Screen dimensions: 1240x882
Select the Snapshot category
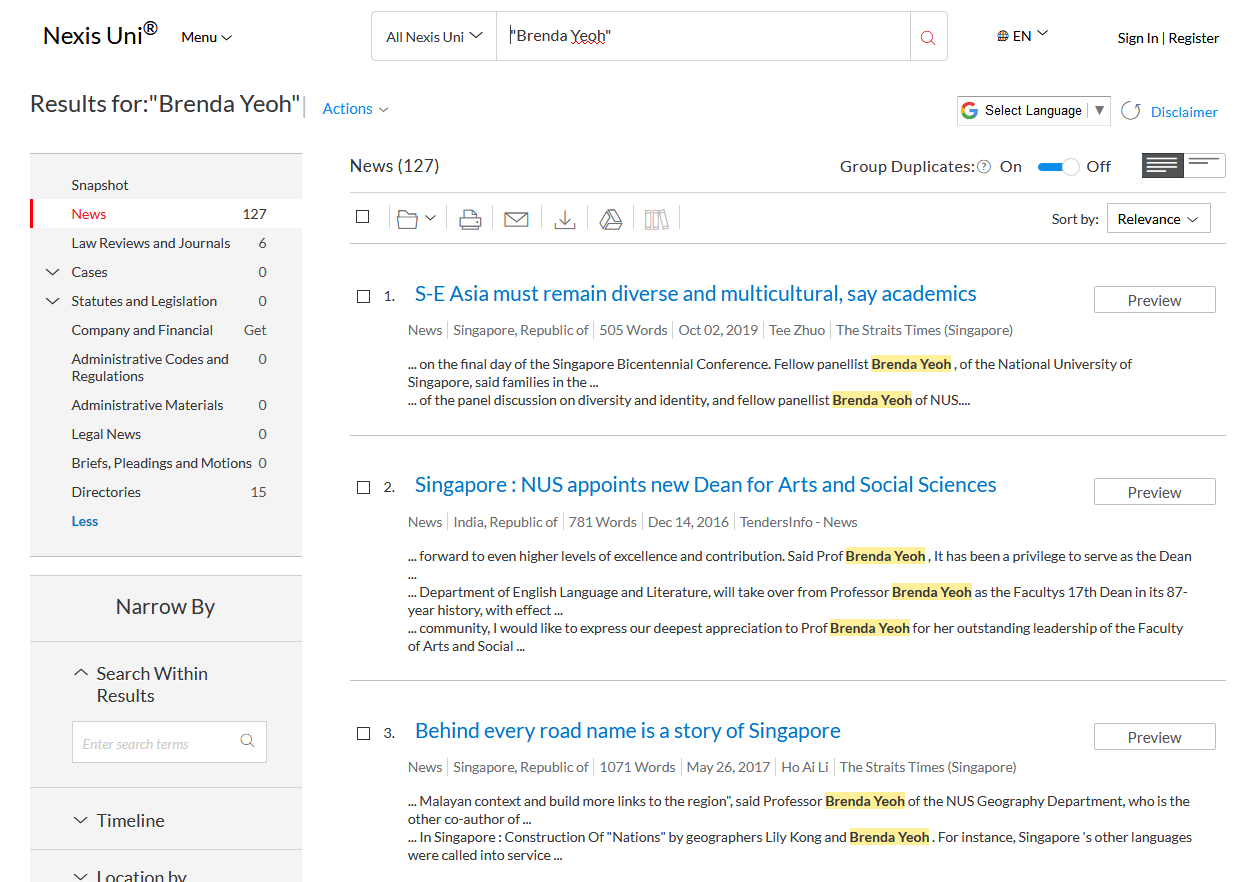(100, 185)
